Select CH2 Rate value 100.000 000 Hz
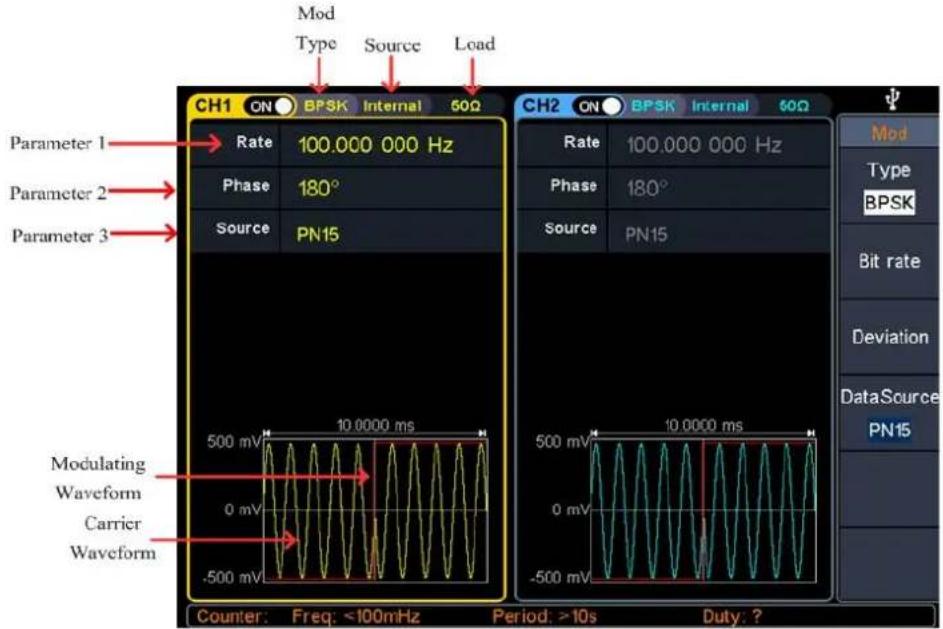The height and width of the screenshot is (629, 943). tap(704, 145)
